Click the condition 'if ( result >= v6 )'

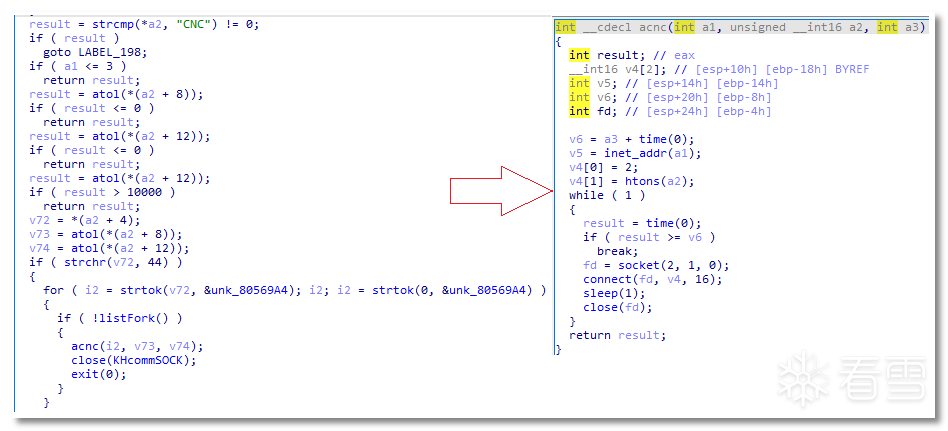(649, 236)
